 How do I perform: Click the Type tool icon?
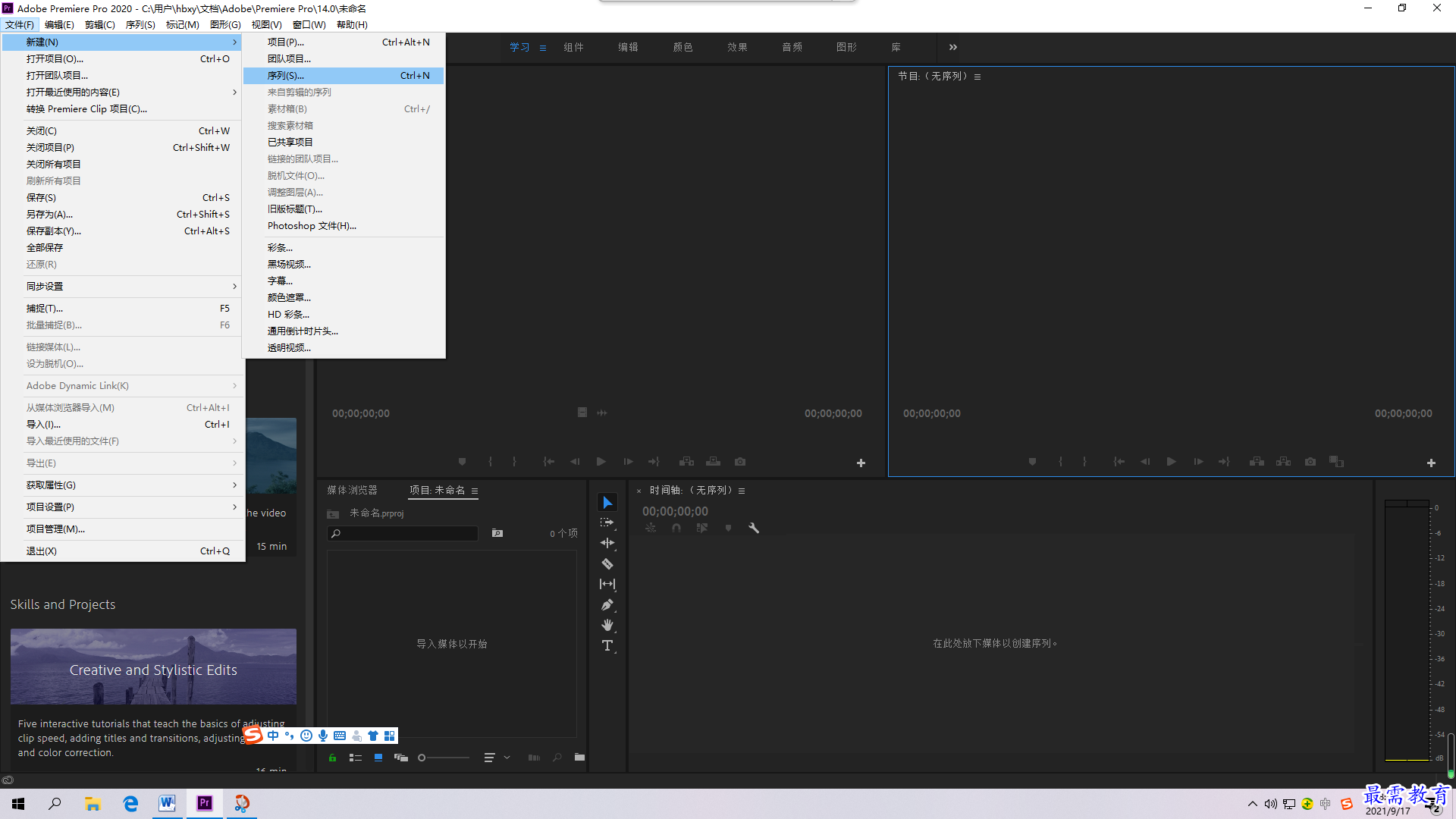(608, 646)
